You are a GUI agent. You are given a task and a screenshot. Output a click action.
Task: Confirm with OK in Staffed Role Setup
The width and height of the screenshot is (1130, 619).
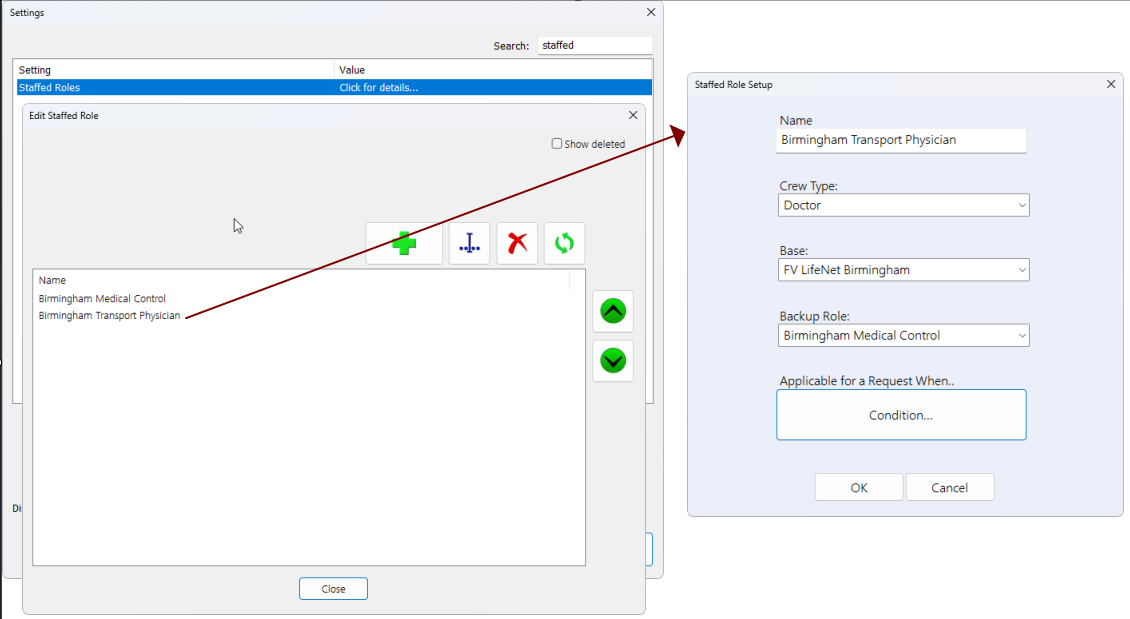click(859, 488)
